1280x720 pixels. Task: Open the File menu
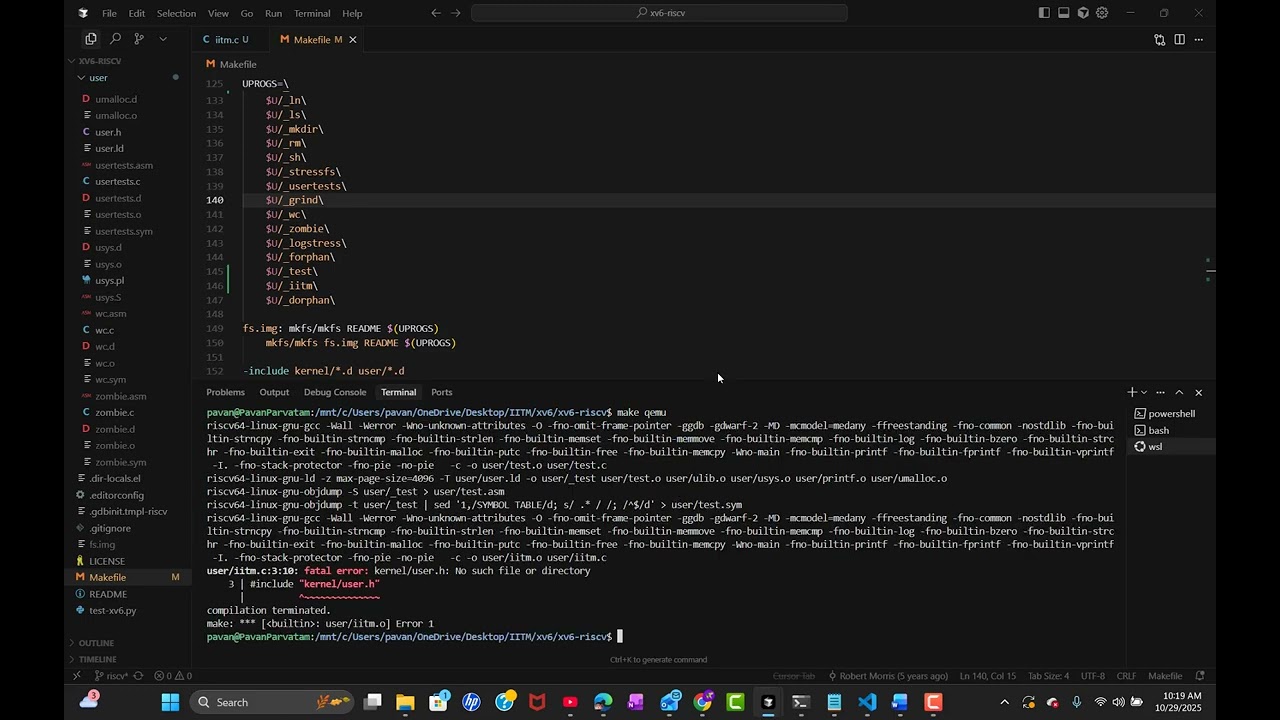pyautogui.click(x=109, y=13)
